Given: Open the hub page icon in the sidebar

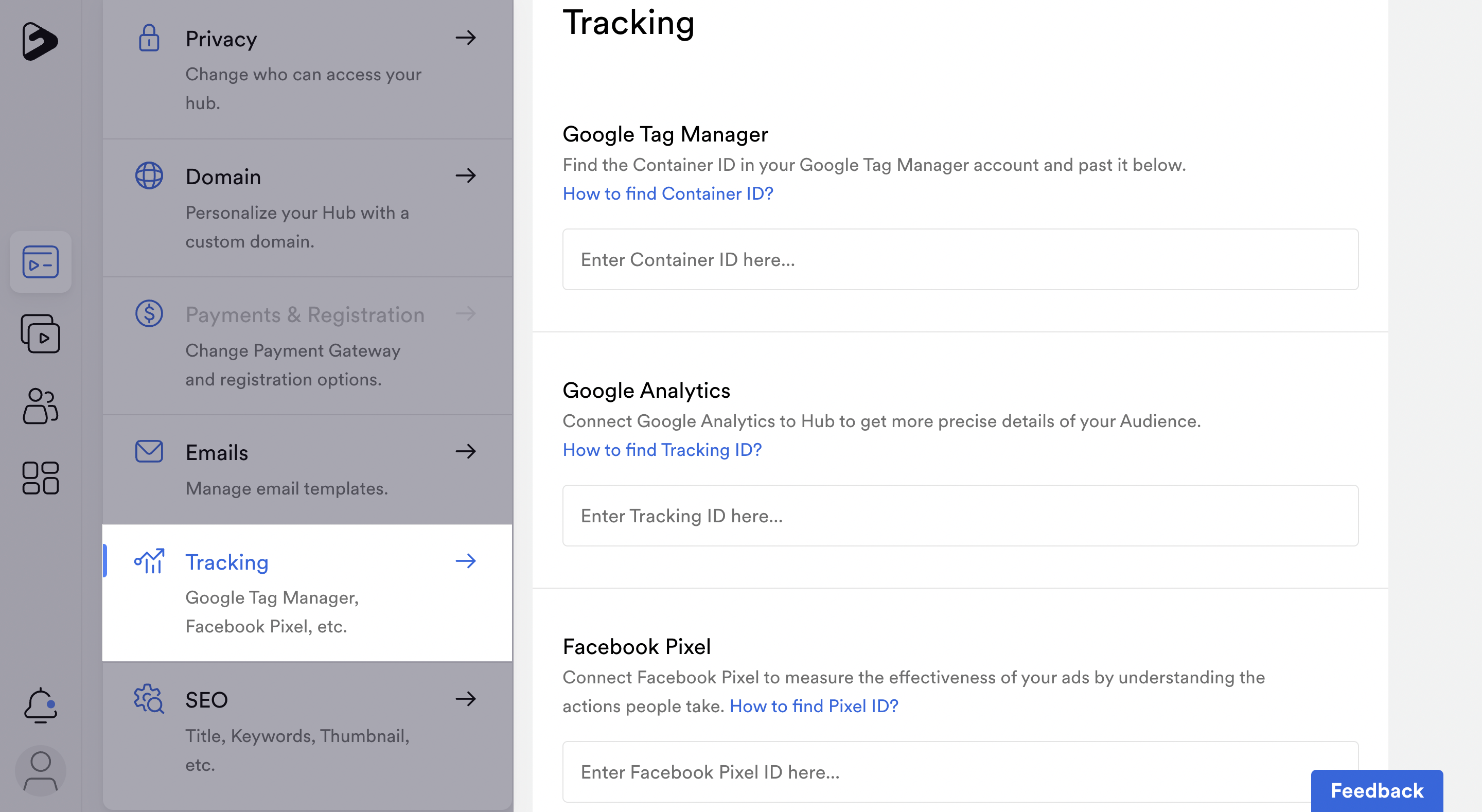Looking at the screenshot, I should click(x=40, y=262).
